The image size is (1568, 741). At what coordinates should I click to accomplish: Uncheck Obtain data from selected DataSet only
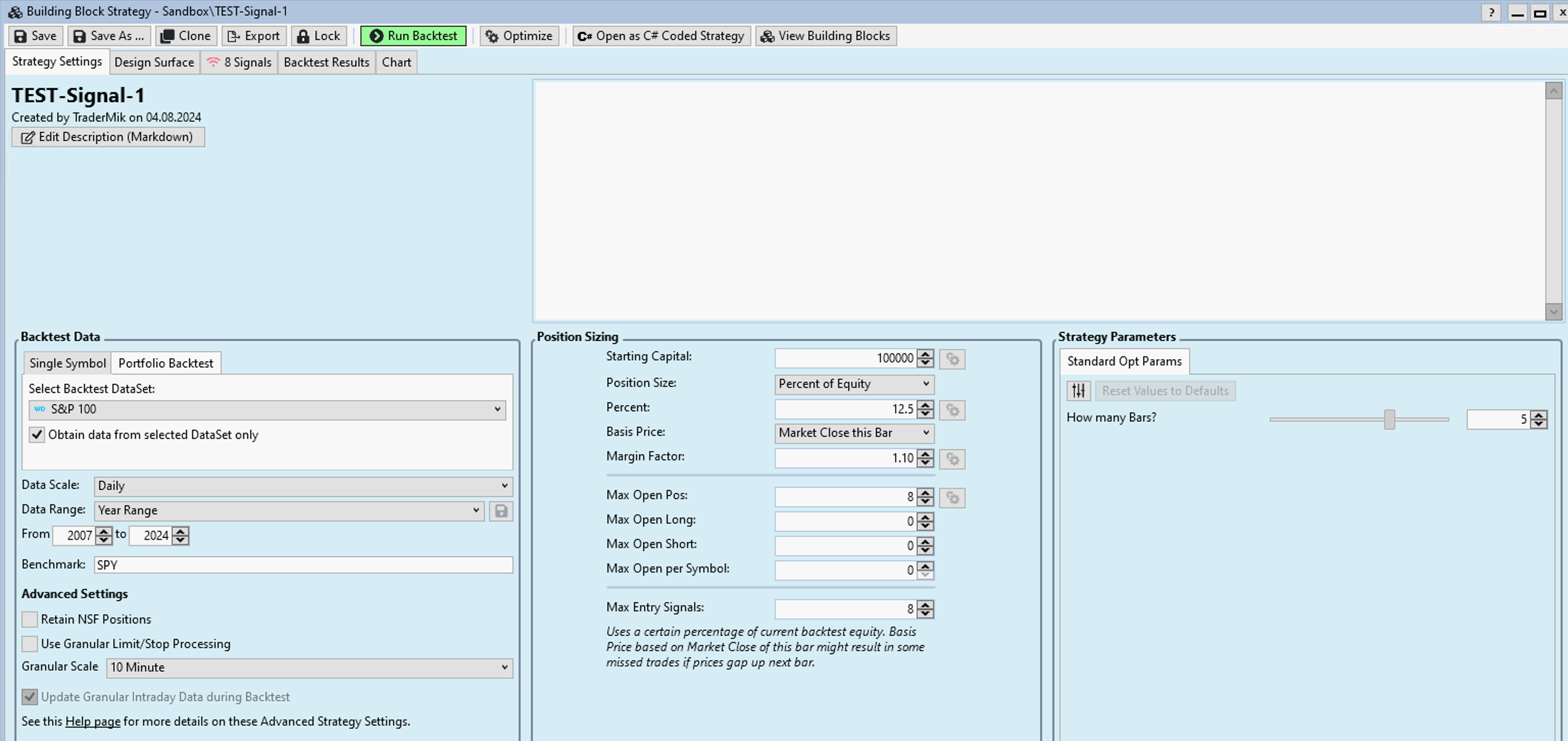37,434
